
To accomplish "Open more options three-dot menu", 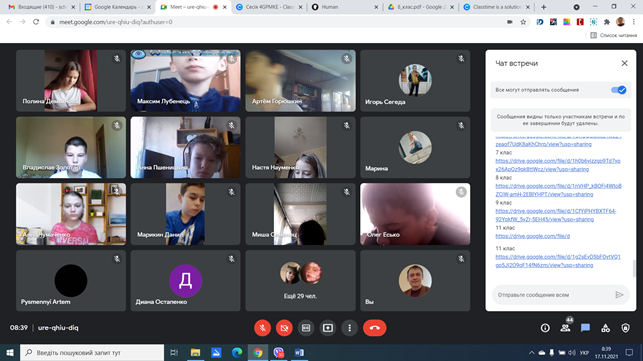I will tap(349, 328).
